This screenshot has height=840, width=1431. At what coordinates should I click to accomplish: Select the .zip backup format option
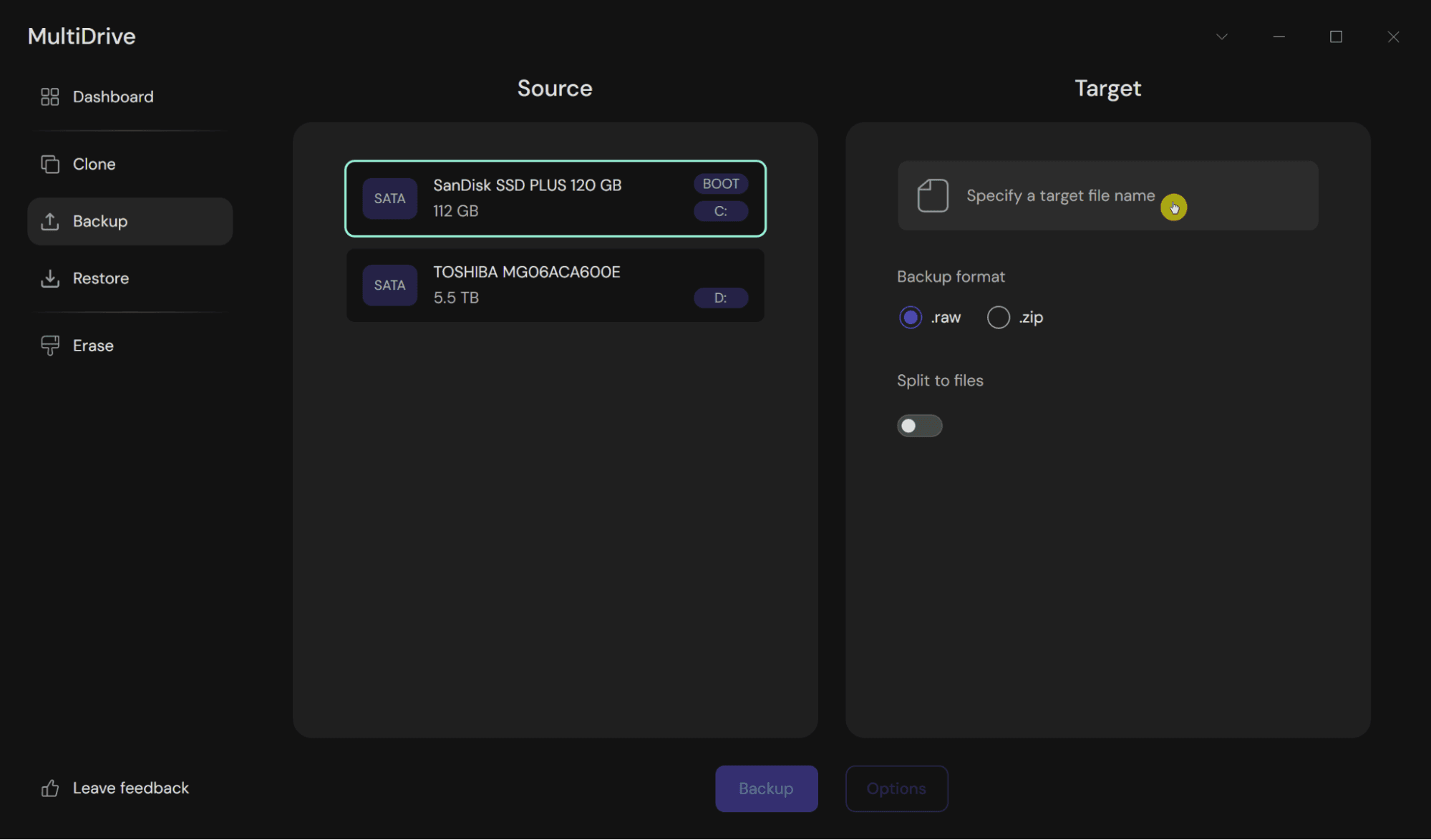coord(997,317)
